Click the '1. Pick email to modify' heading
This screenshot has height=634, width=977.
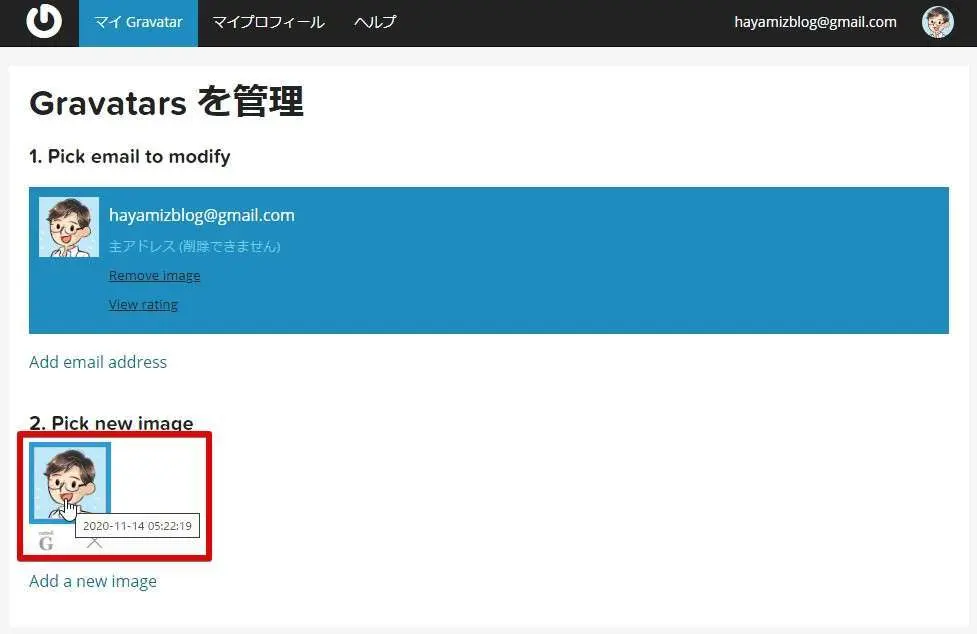(130, 156)
